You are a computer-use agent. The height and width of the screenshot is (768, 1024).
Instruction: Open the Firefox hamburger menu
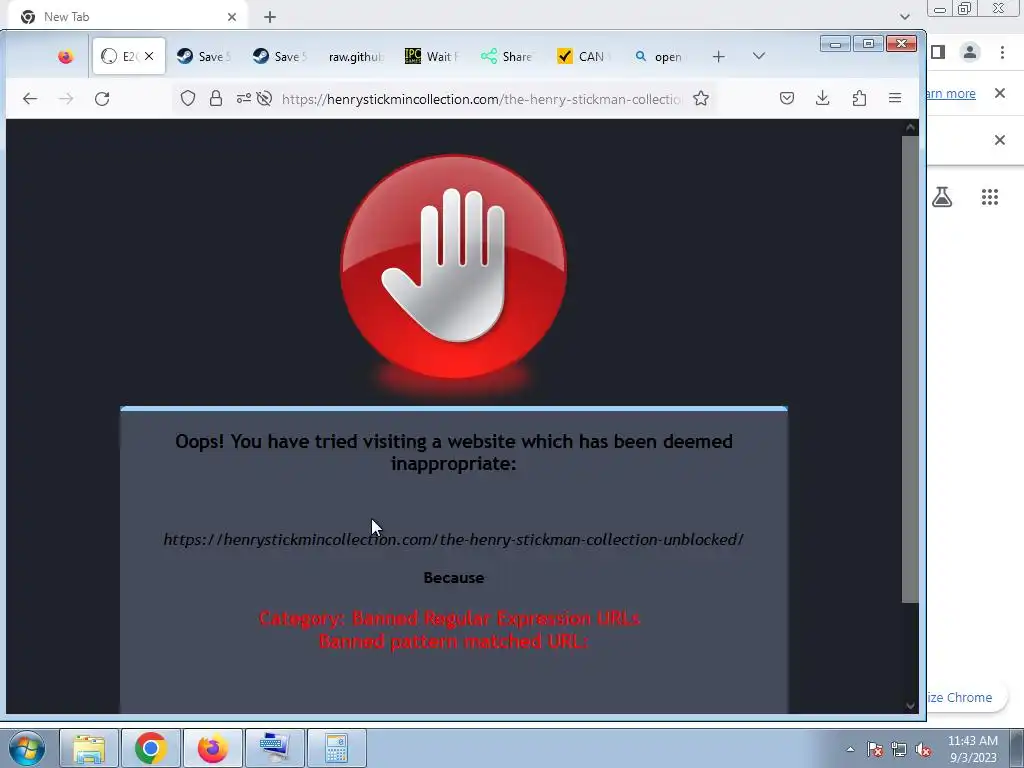[895, 99]
